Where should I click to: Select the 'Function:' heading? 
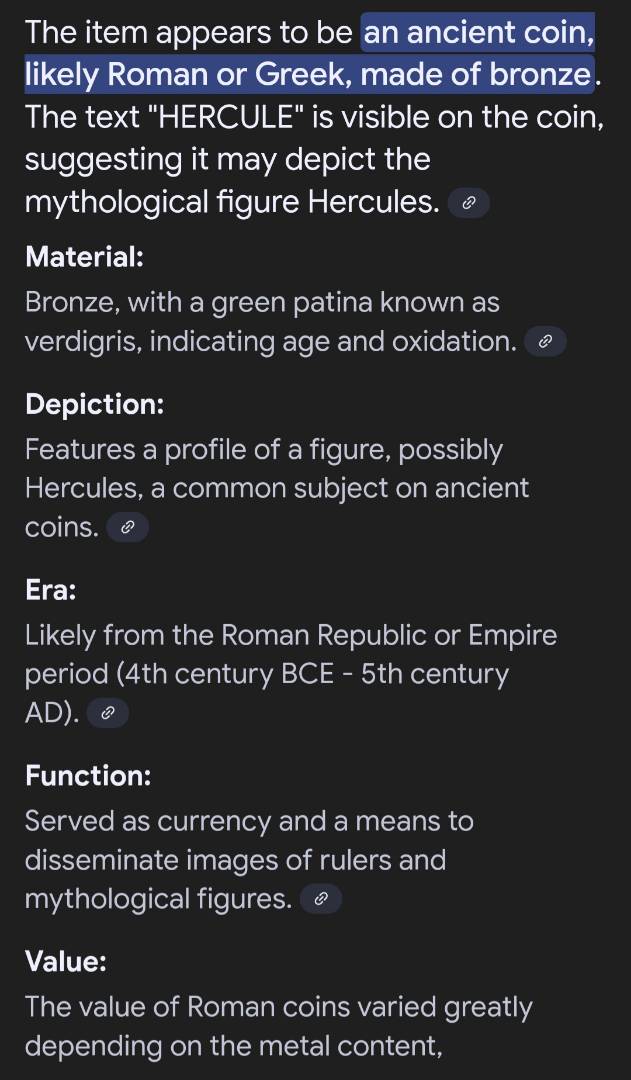[x=88, y=775]
